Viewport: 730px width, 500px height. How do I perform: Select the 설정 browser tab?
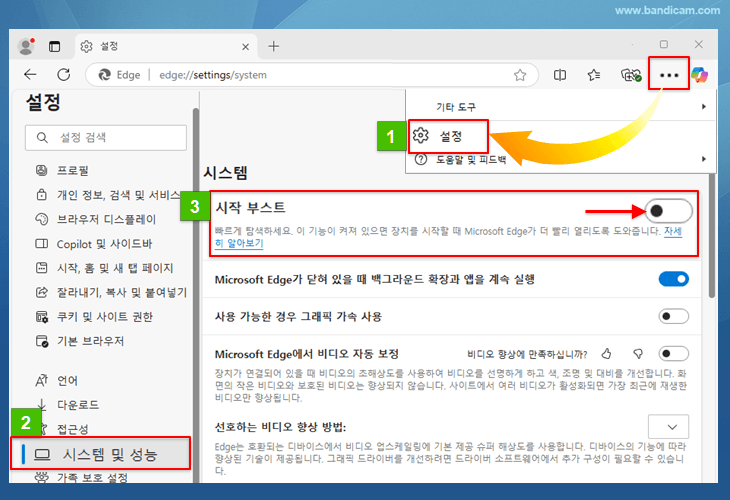tap(166, 47)
